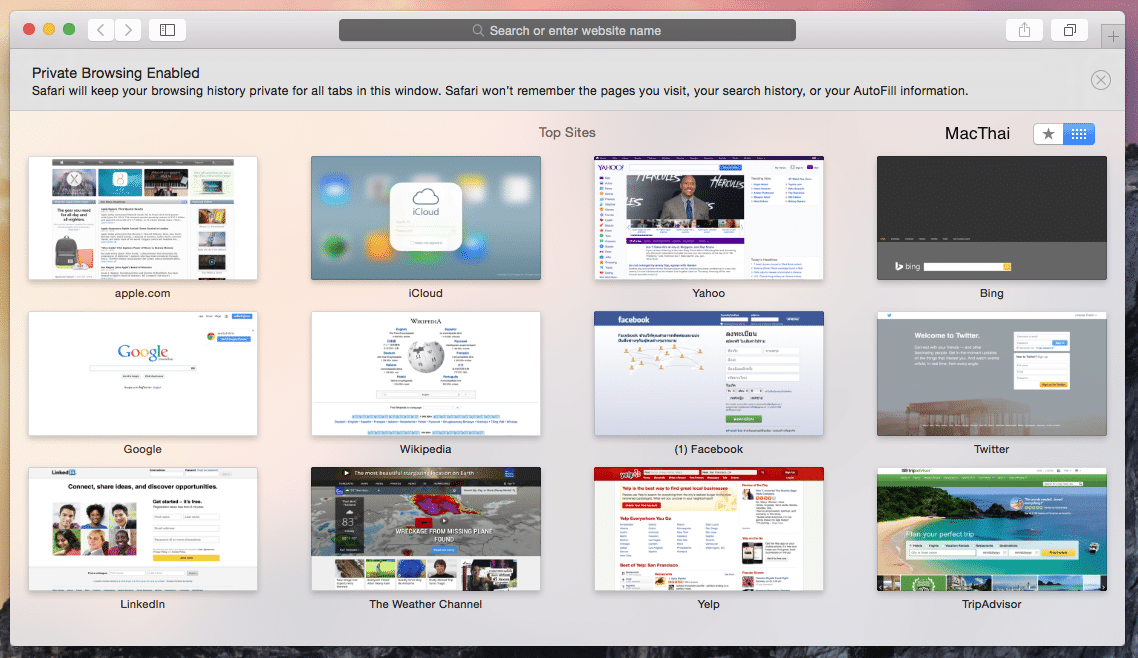Image resolution: width=1138 pixels, height=658 pixels.
Task: Open the Bing thumbnail
Action: point(992,218)
